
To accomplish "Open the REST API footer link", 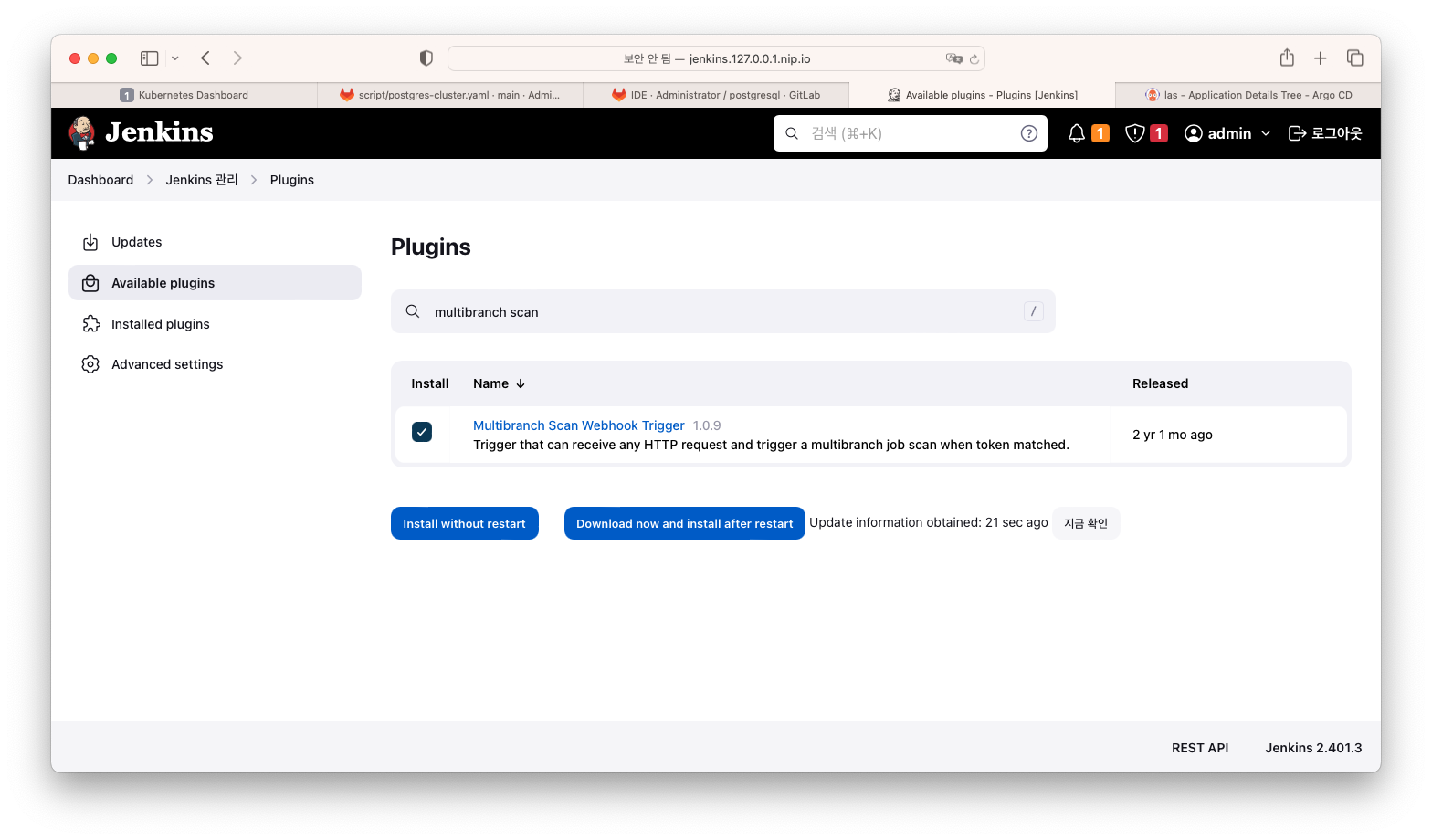I will tap(1200, 748).
